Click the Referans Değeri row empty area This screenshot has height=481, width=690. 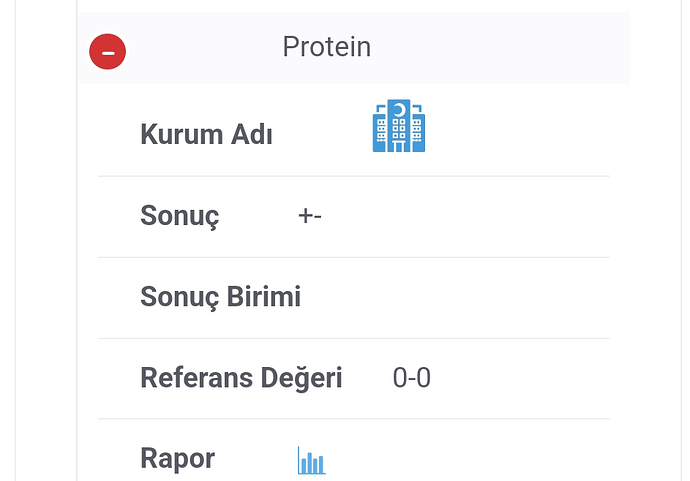click(521, 378)
